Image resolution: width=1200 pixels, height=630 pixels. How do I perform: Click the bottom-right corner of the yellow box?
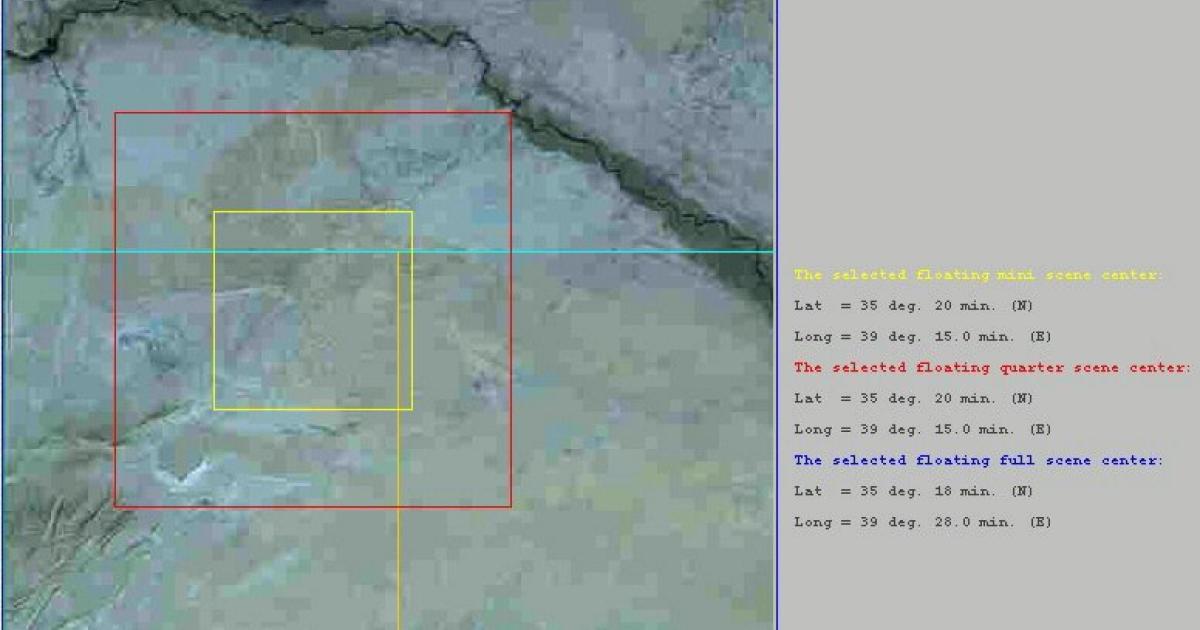[410, 409]
